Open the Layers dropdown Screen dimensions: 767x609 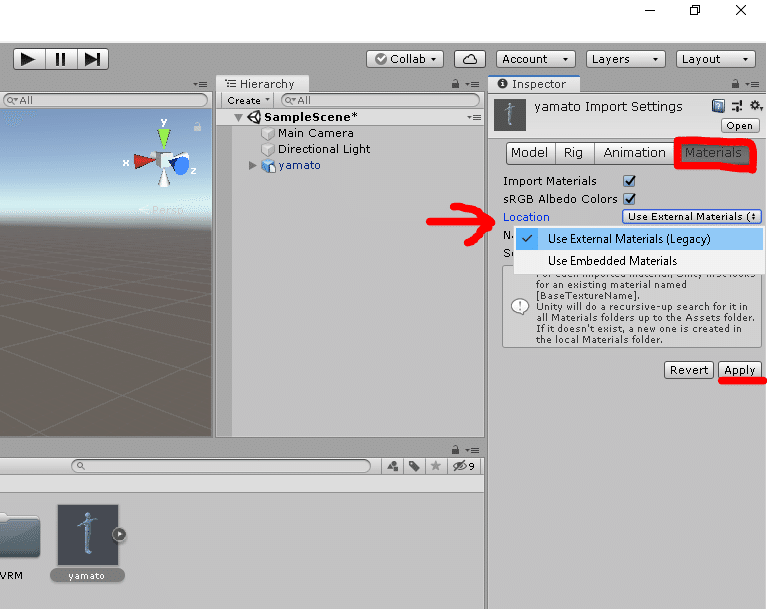tap(626, 59)
